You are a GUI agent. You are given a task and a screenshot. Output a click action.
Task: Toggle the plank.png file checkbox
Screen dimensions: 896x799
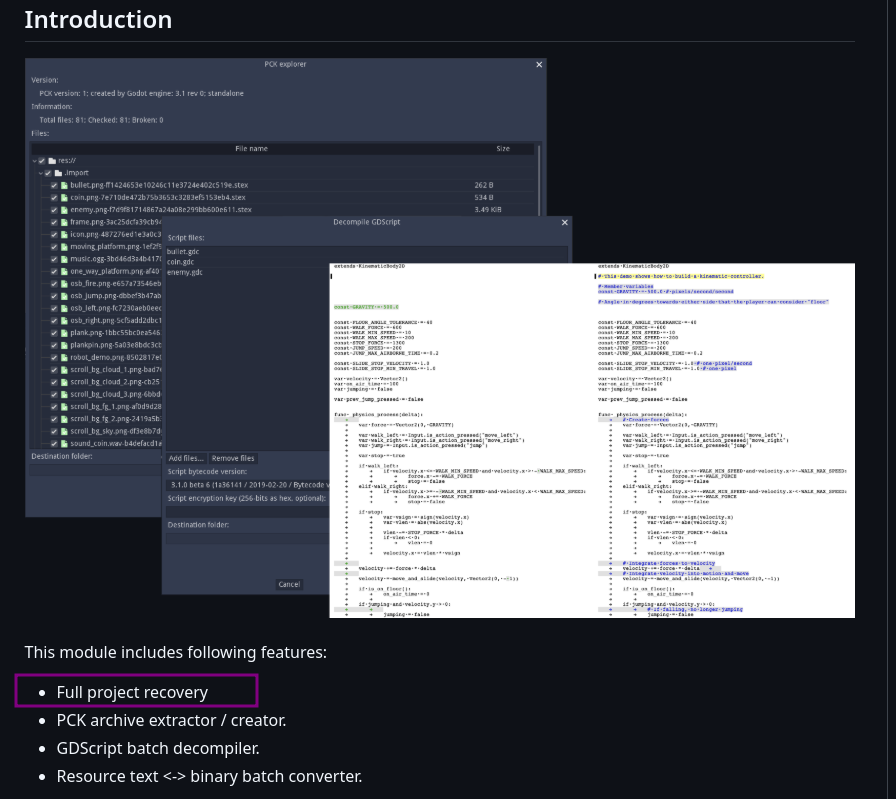(x=54, y=333)
